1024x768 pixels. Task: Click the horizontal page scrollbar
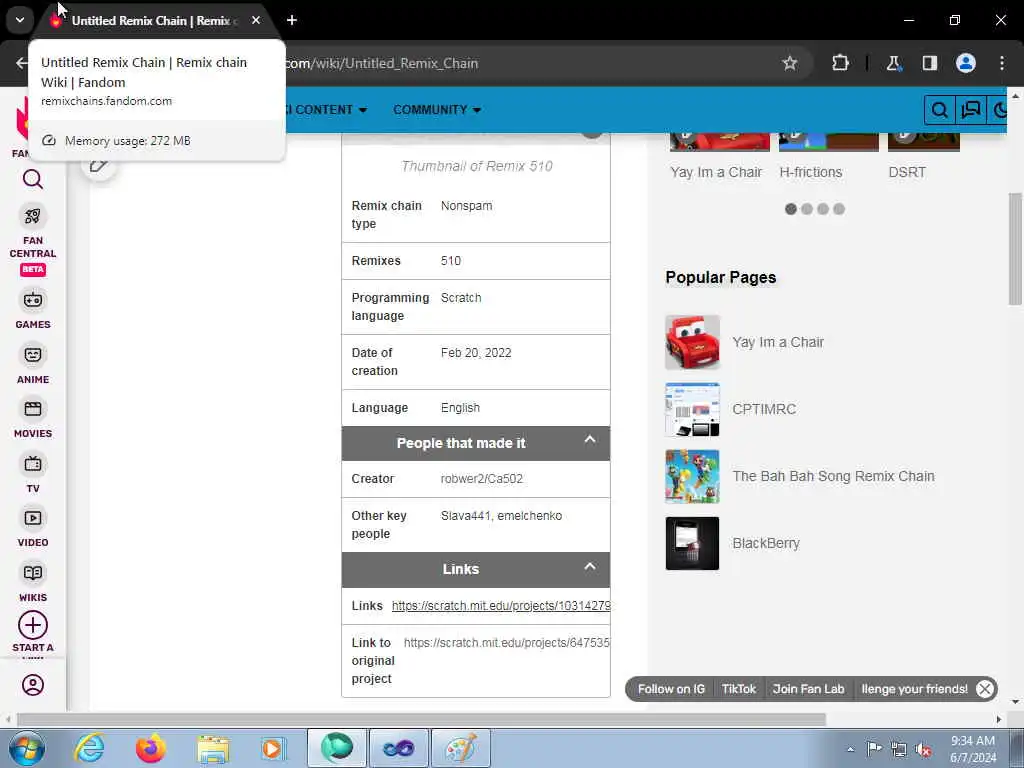click(x=421, y=719)
